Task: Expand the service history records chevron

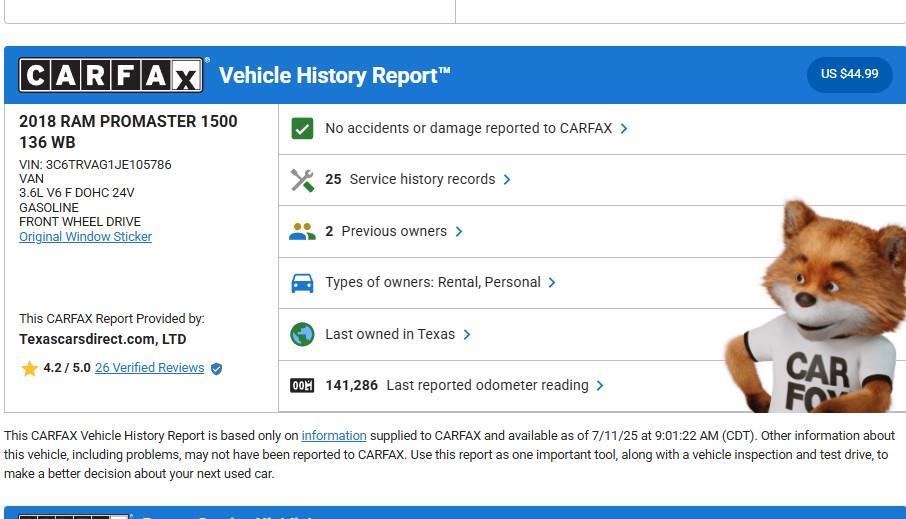Action: pos(507,180)
